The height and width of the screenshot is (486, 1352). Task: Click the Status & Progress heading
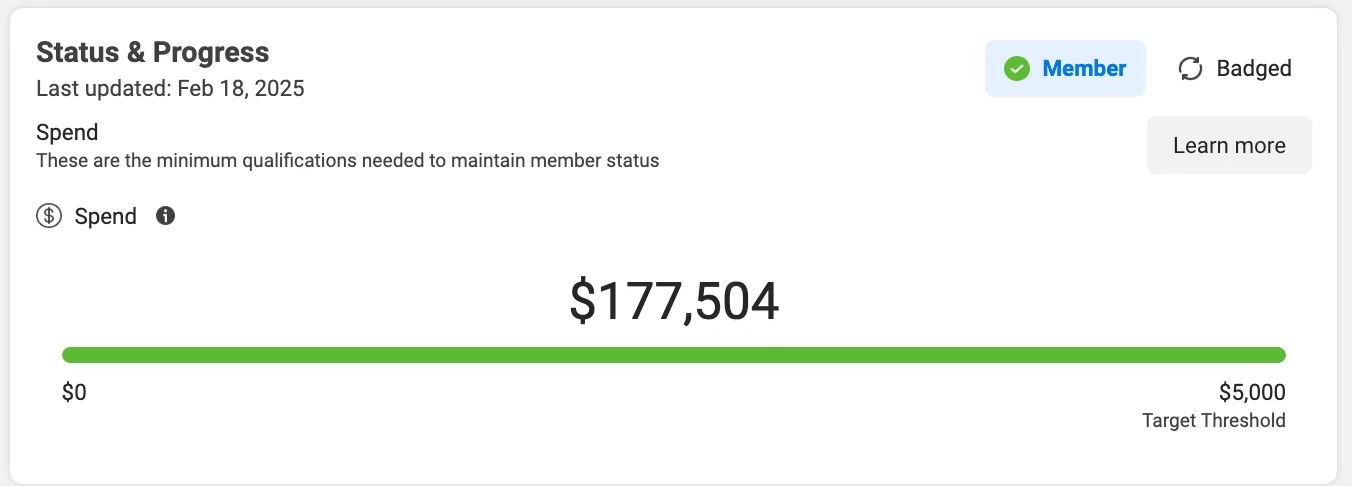(x=152, y=52)
